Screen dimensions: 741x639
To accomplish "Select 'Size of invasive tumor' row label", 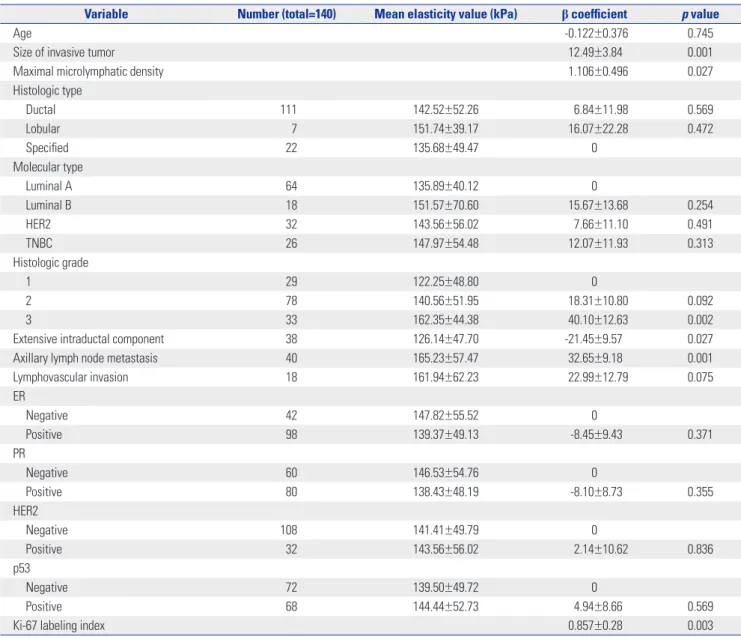I will pyautogui.click(x=64, y=52).
